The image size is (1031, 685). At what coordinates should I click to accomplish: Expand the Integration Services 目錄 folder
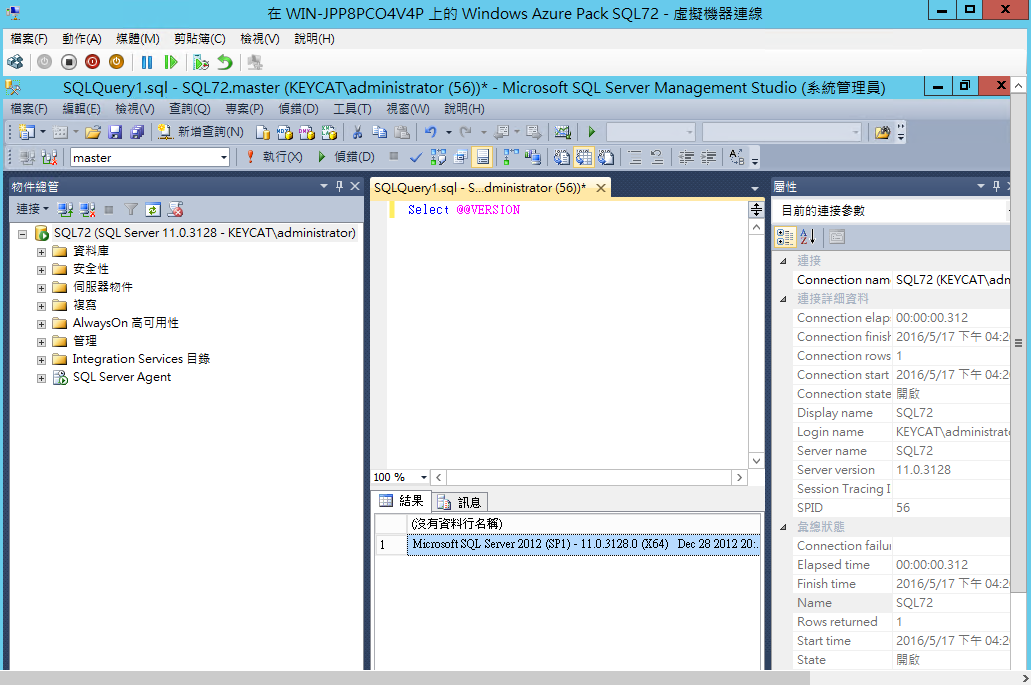pos(41,360)
